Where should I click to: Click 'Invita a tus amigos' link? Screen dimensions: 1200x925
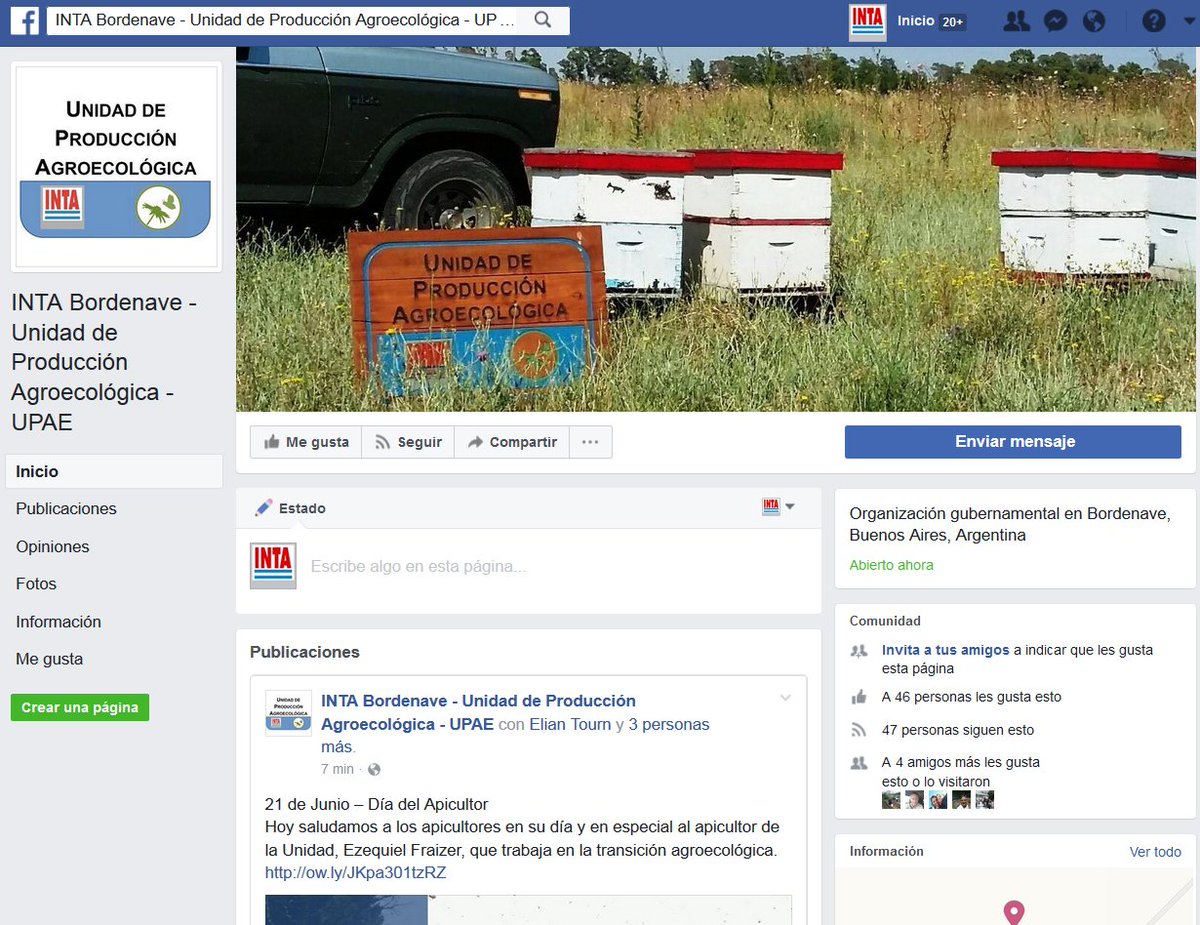point(945,650)
